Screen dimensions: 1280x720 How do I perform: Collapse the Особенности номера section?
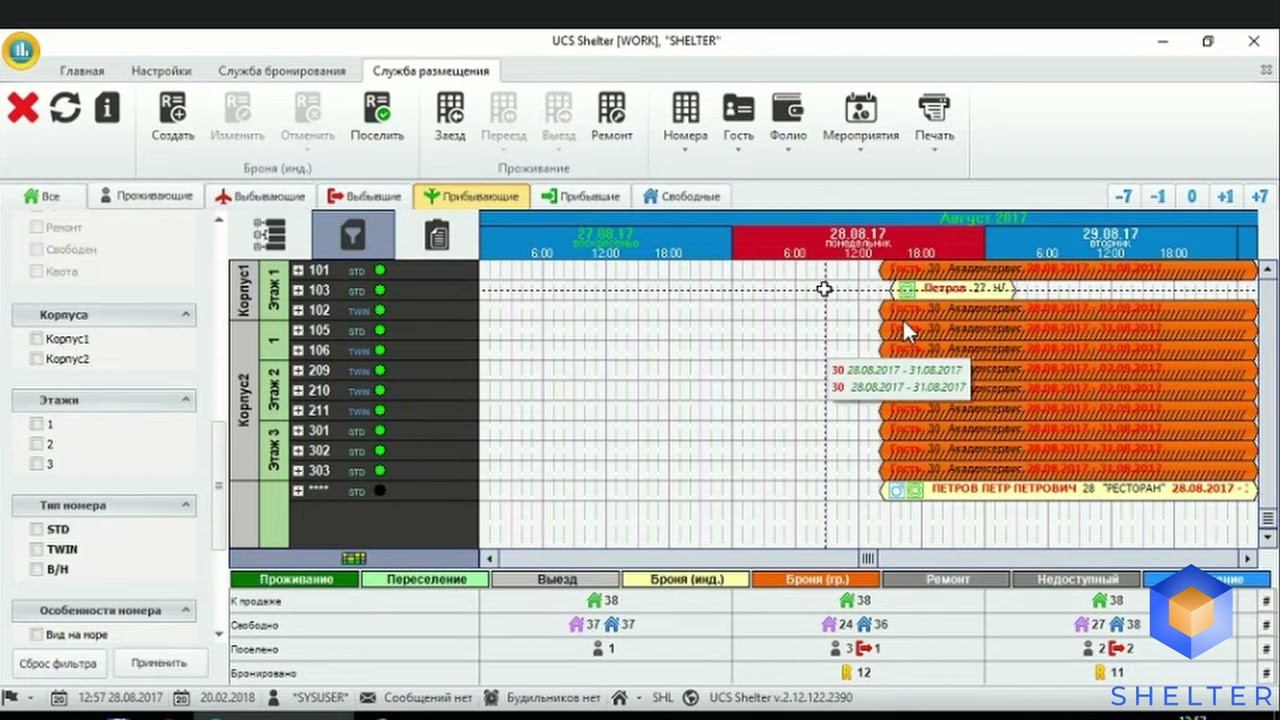point(186,610)
